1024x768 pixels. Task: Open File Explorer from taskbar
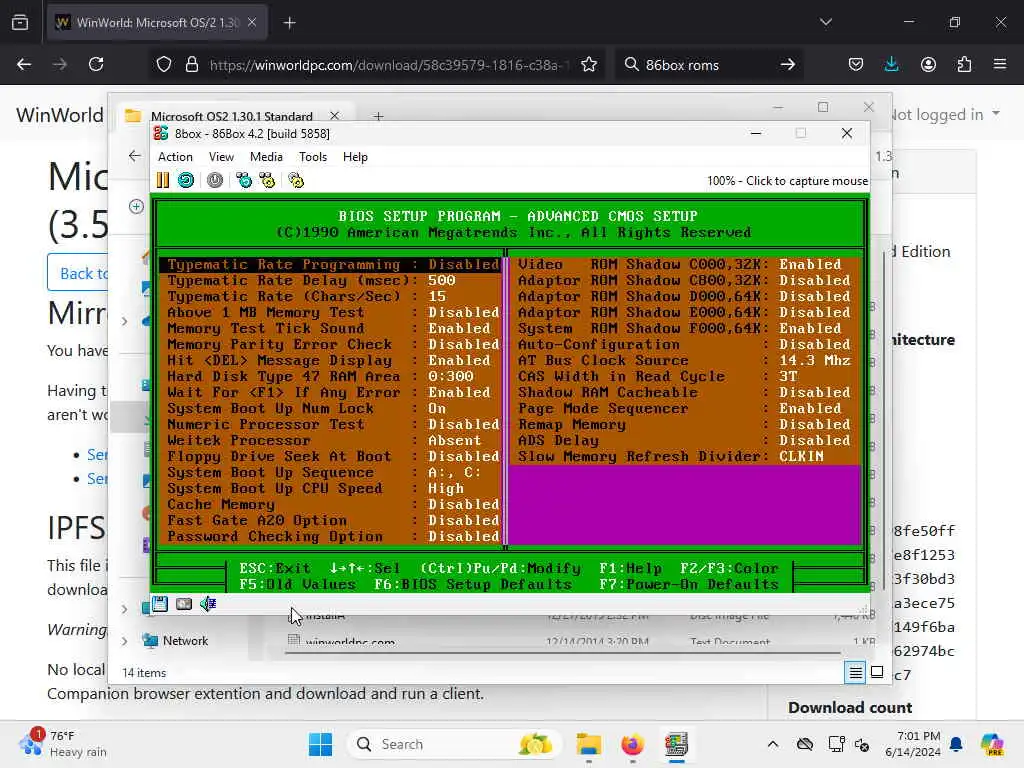point(588,744)
